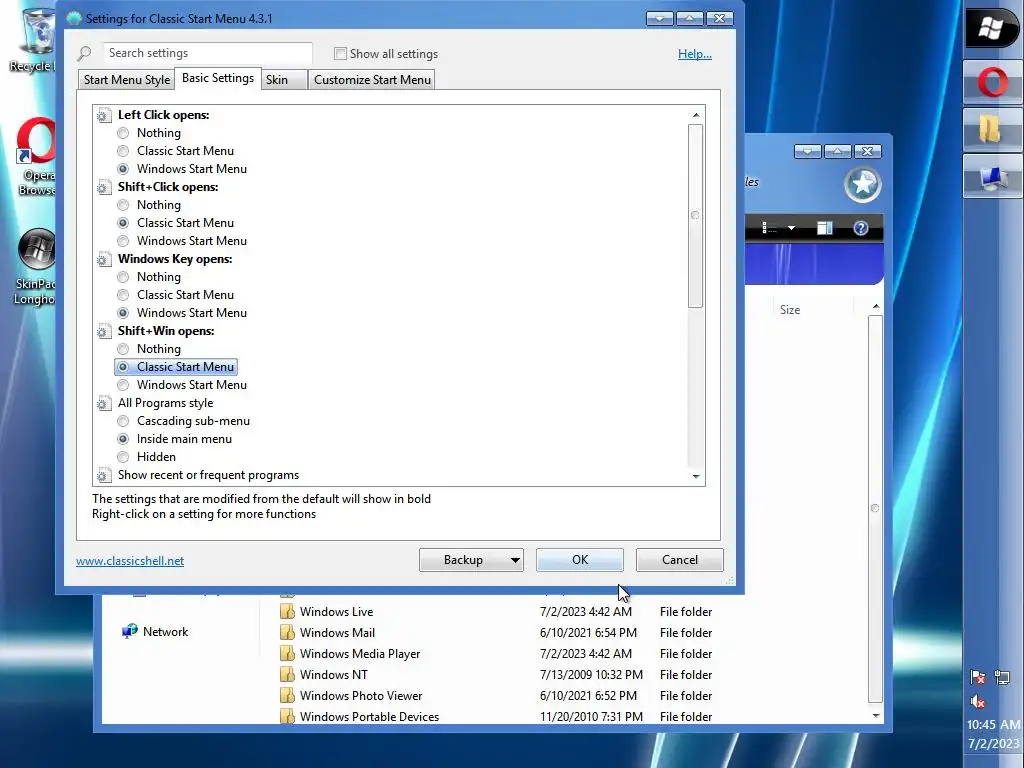The height and width of the screenshot is (768, 1024).
Task: Select the Opera Browser desktop shortcut
Action: (x=36, y=157)
